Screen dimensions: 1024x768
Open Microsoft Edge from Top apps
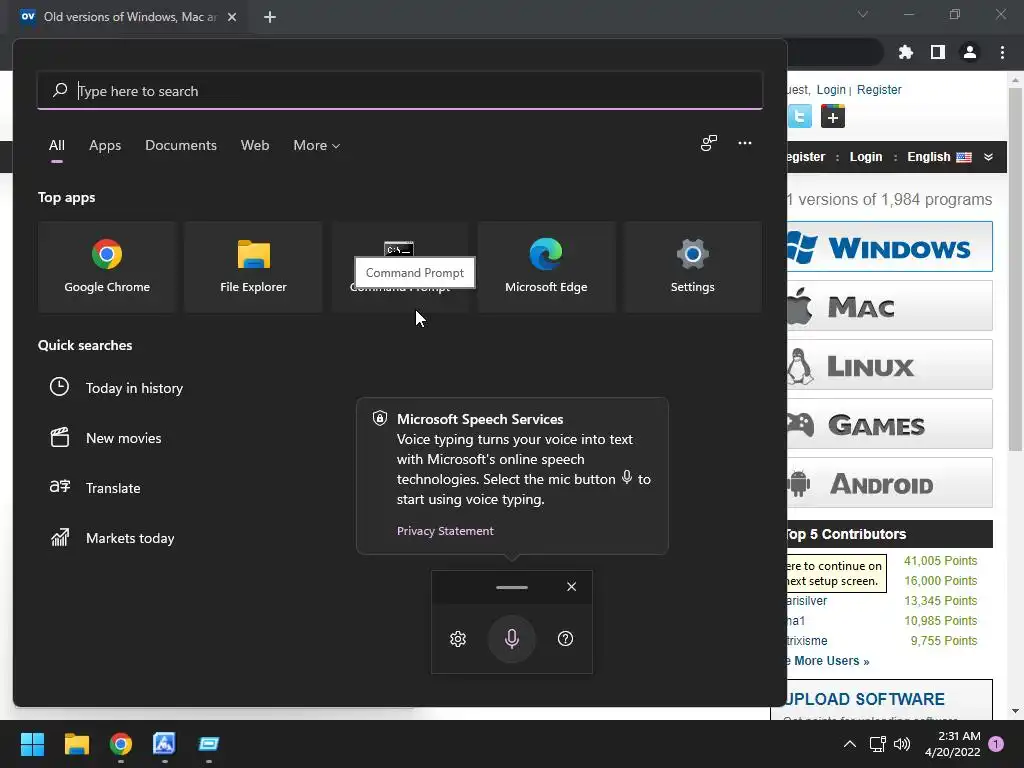tap(546, 267)
